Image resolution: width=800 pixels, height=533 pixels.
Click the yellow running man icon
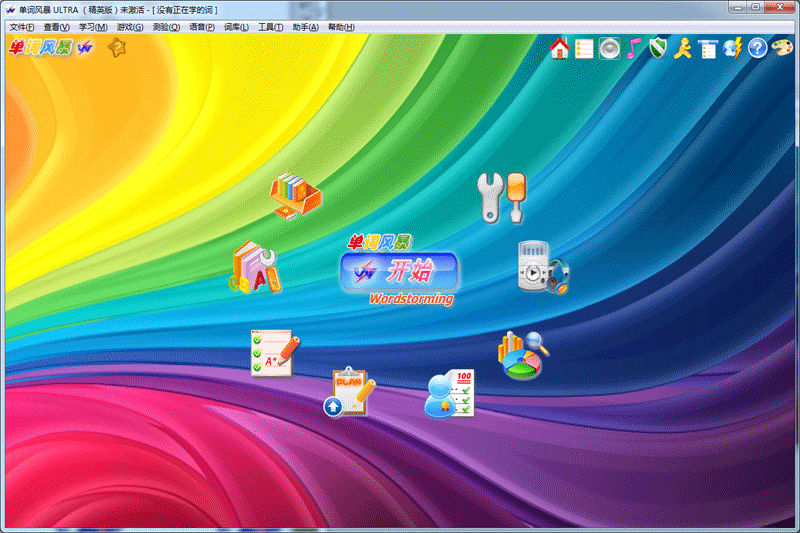[x=683, y=49]
